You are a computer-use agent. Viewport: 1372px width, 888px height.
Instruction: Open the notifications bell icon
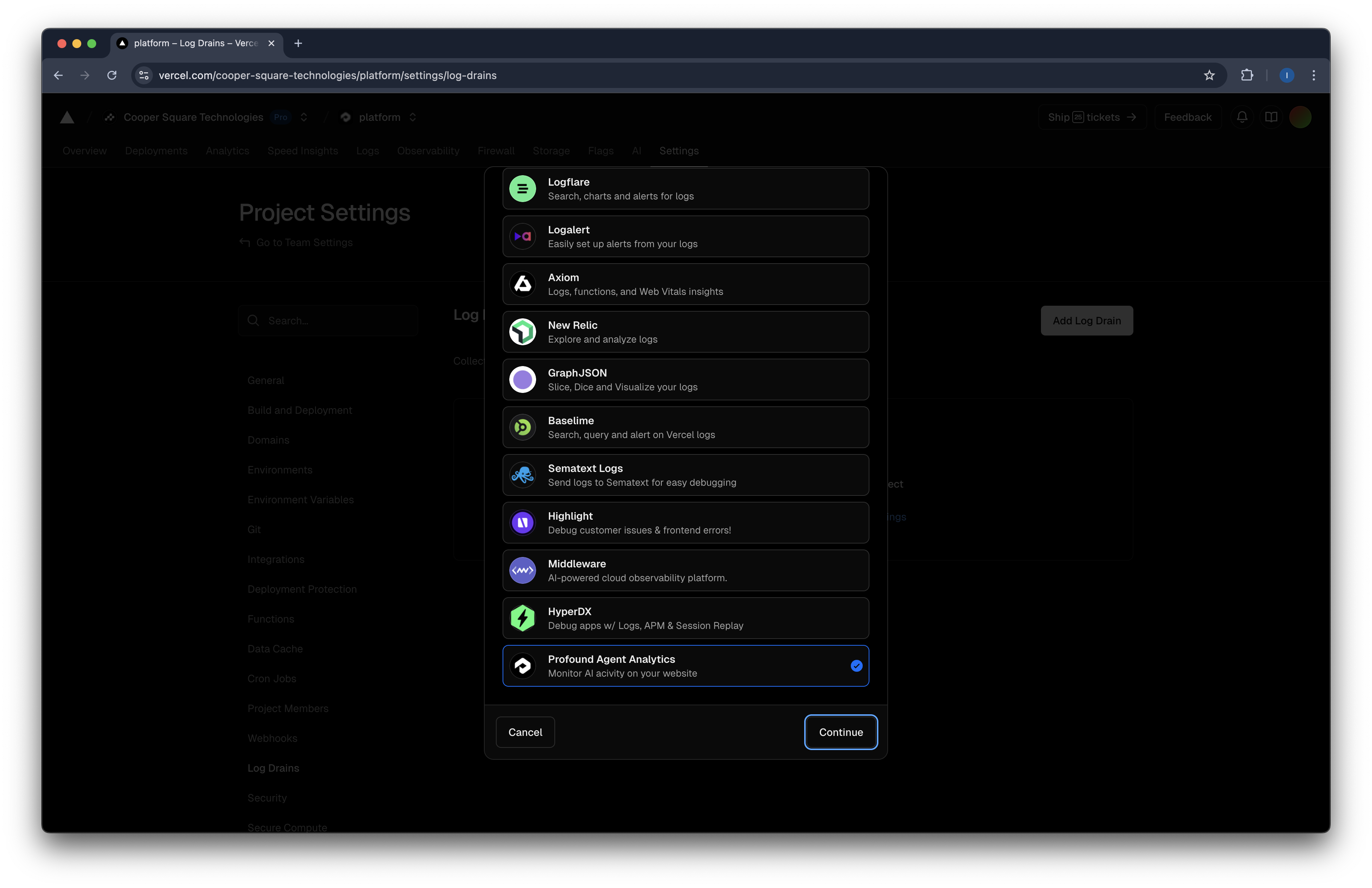coord(1242,117)
